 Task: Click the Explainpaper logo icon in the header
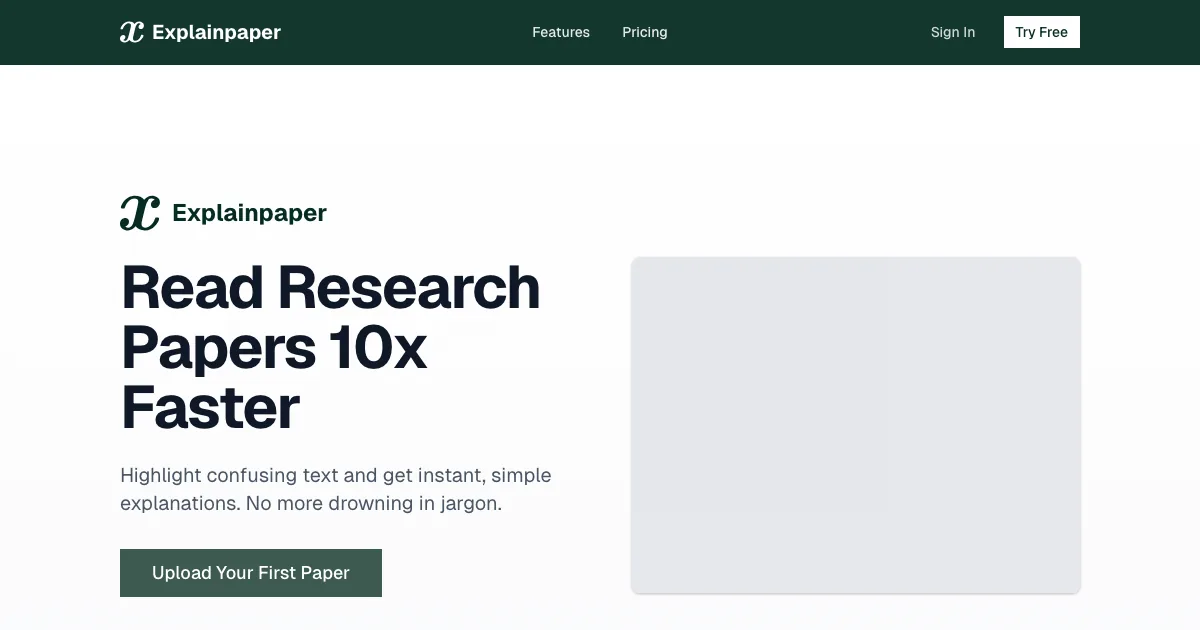[x=132, y=32]
